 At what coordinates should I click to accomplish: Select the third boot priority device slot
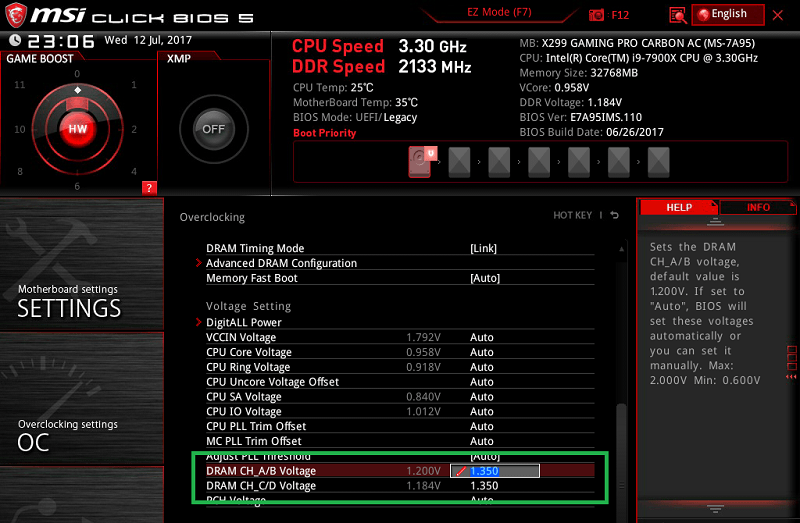[499, 162]
